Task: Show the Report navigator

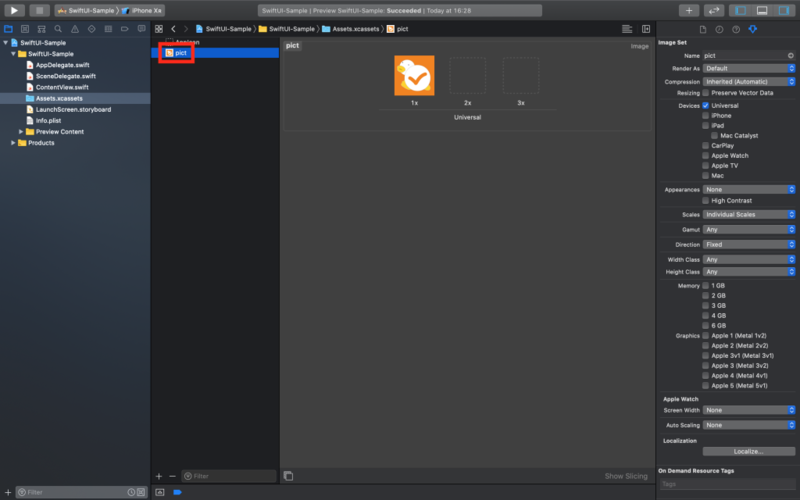Action: 141,29
